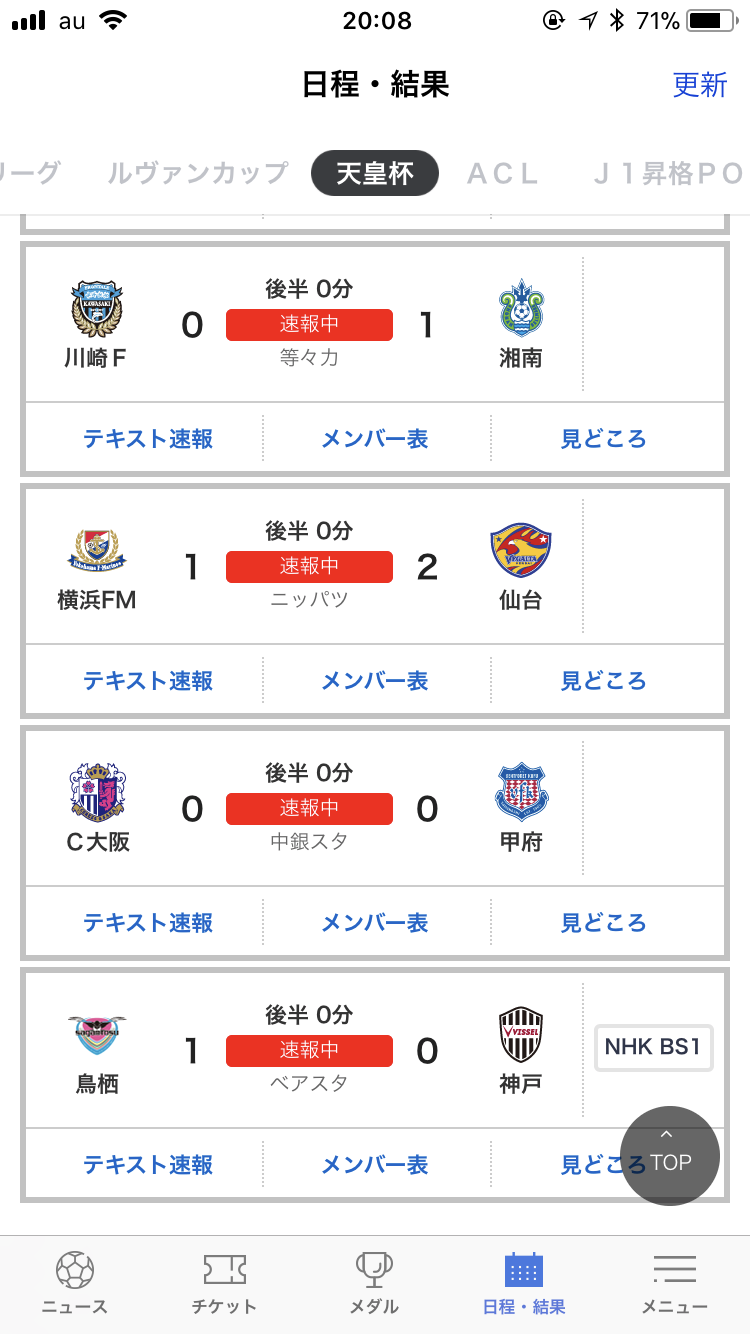
Task: Switch to the ルヴァンカップ tab
Action: pos(198,173)
